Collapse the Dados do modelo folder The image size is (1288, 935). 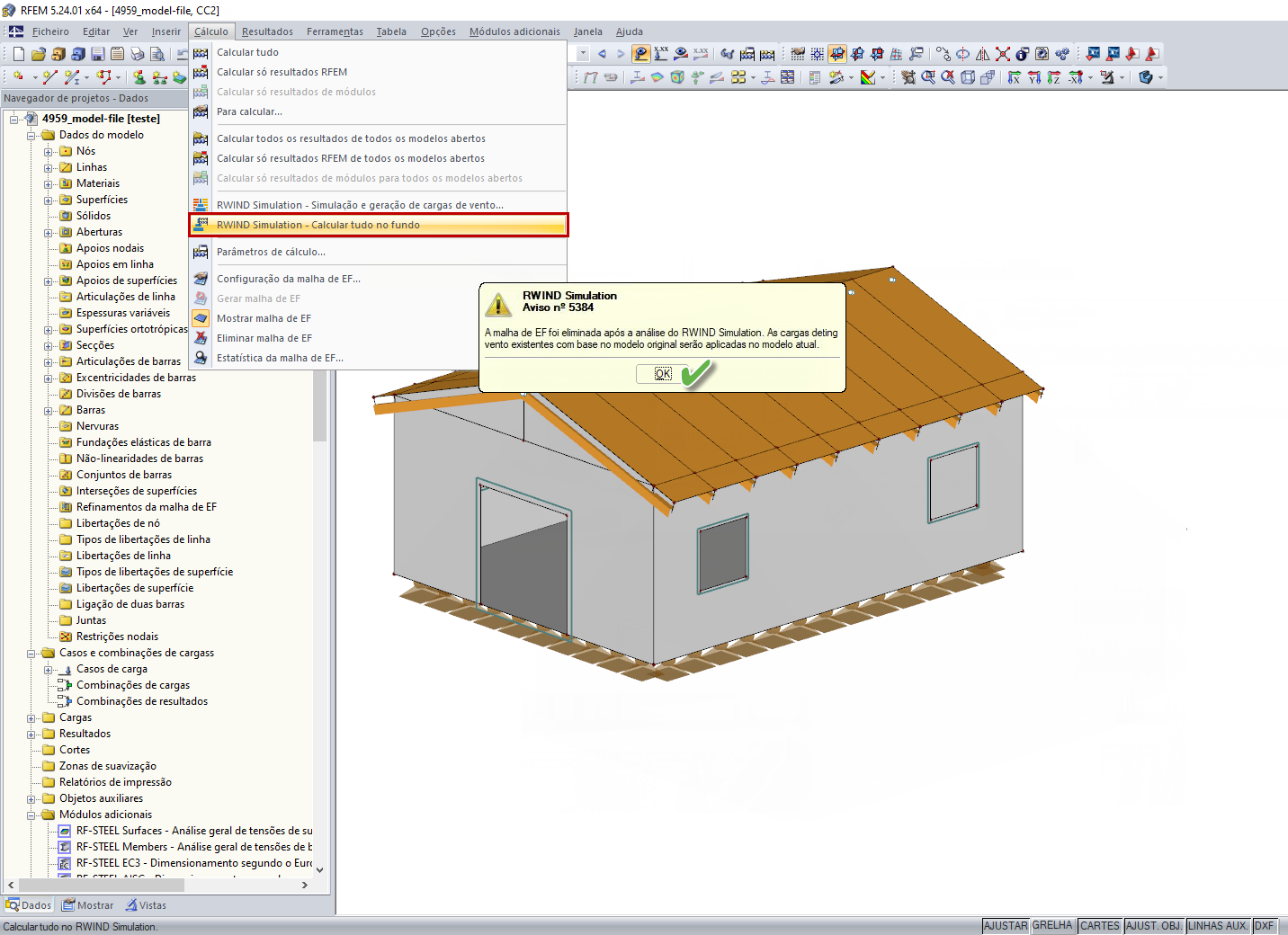(x=31, y=135)
